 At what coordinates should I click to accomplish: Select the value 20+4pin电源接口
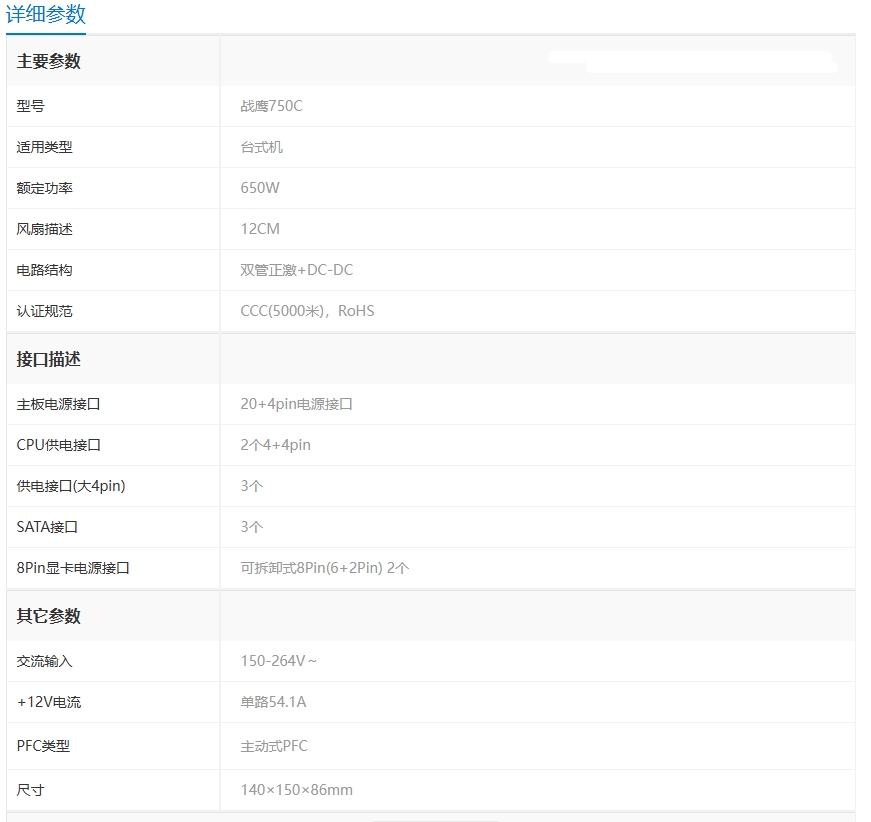click(x=296, y=404)
